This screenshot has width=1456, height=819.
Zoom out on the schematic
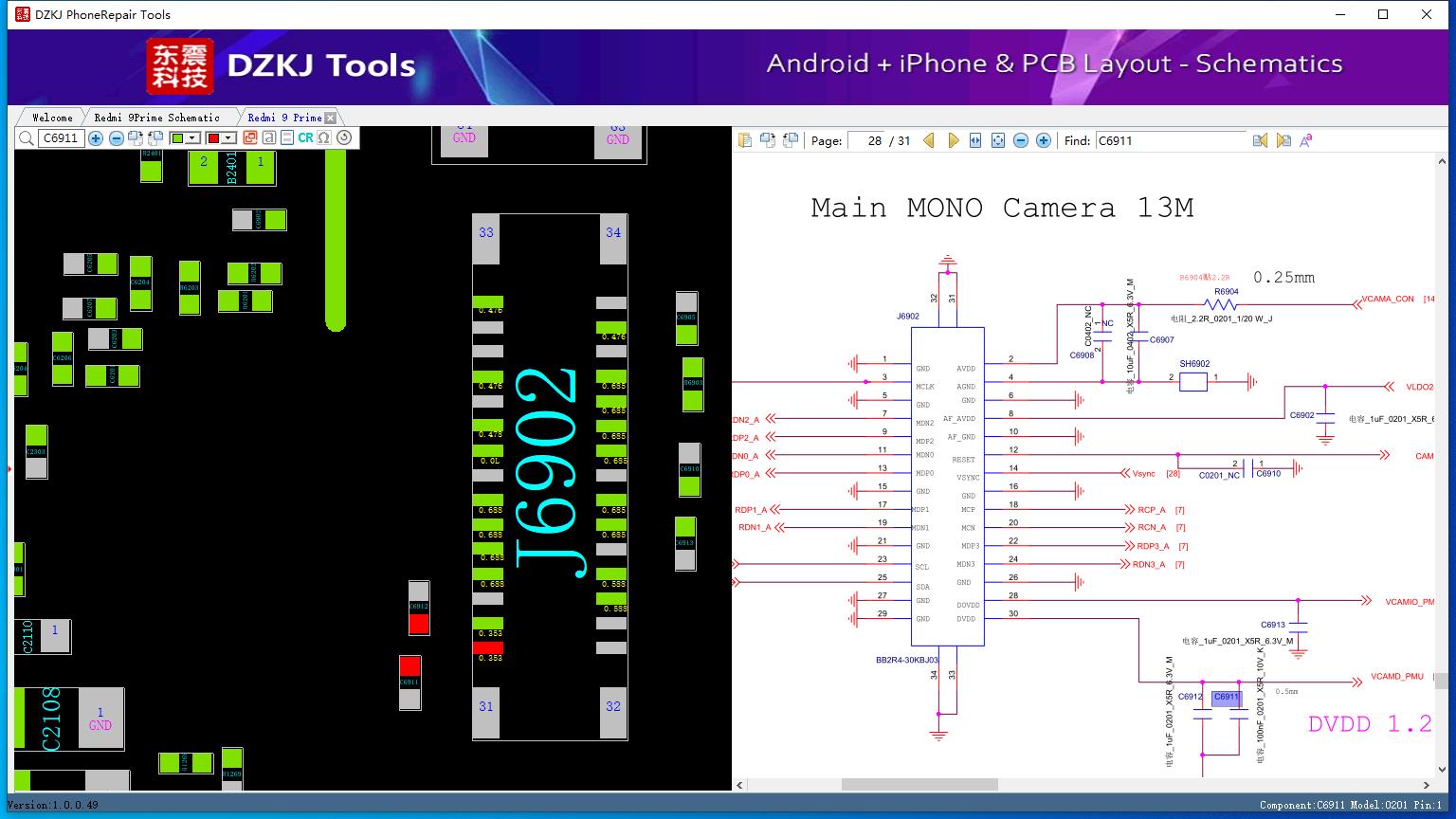point(1021,140)
